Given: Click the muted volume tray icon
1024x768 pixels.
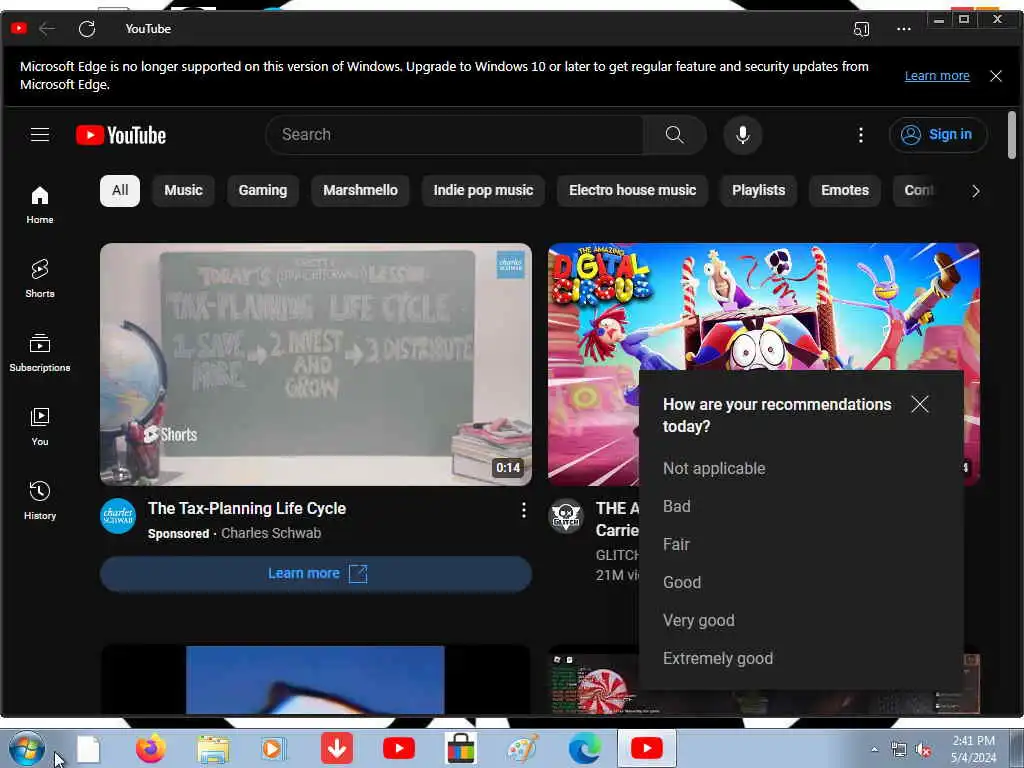Looking at the screenshot, I should pyautogui.click(x=923, y=750).
